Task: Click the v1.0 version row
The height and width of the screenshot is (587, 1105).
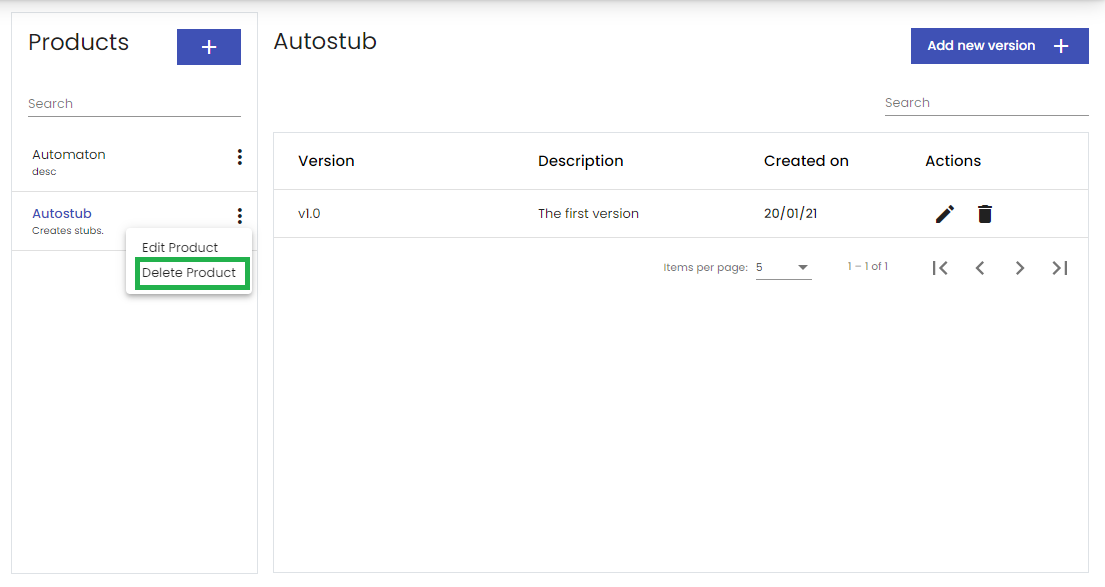Action: pos(681,214)
